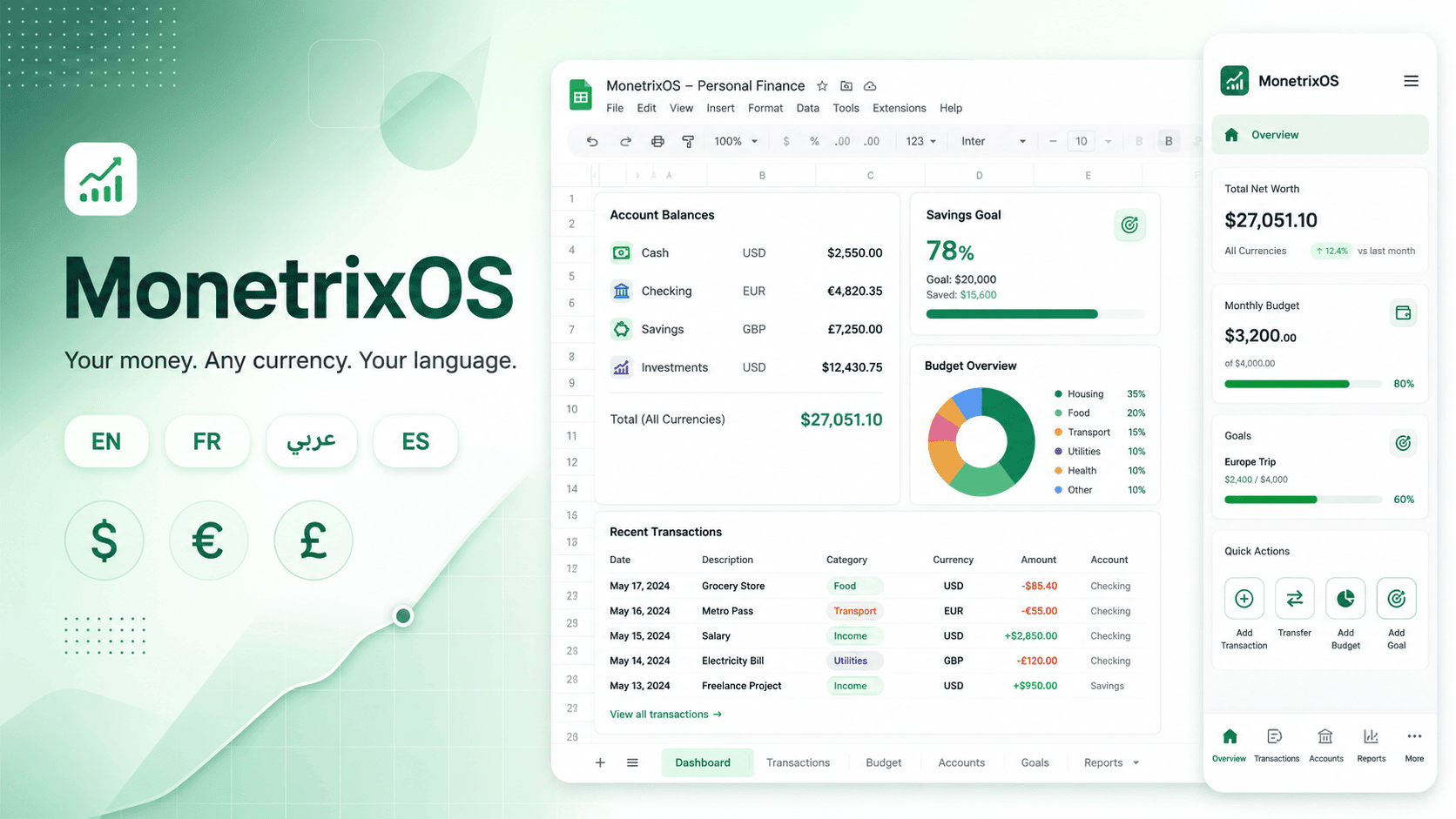This screenshot has height=819, width=1456.
Task: Select the EN language pill
Action: pyautogui.click(x=106, y=441)
